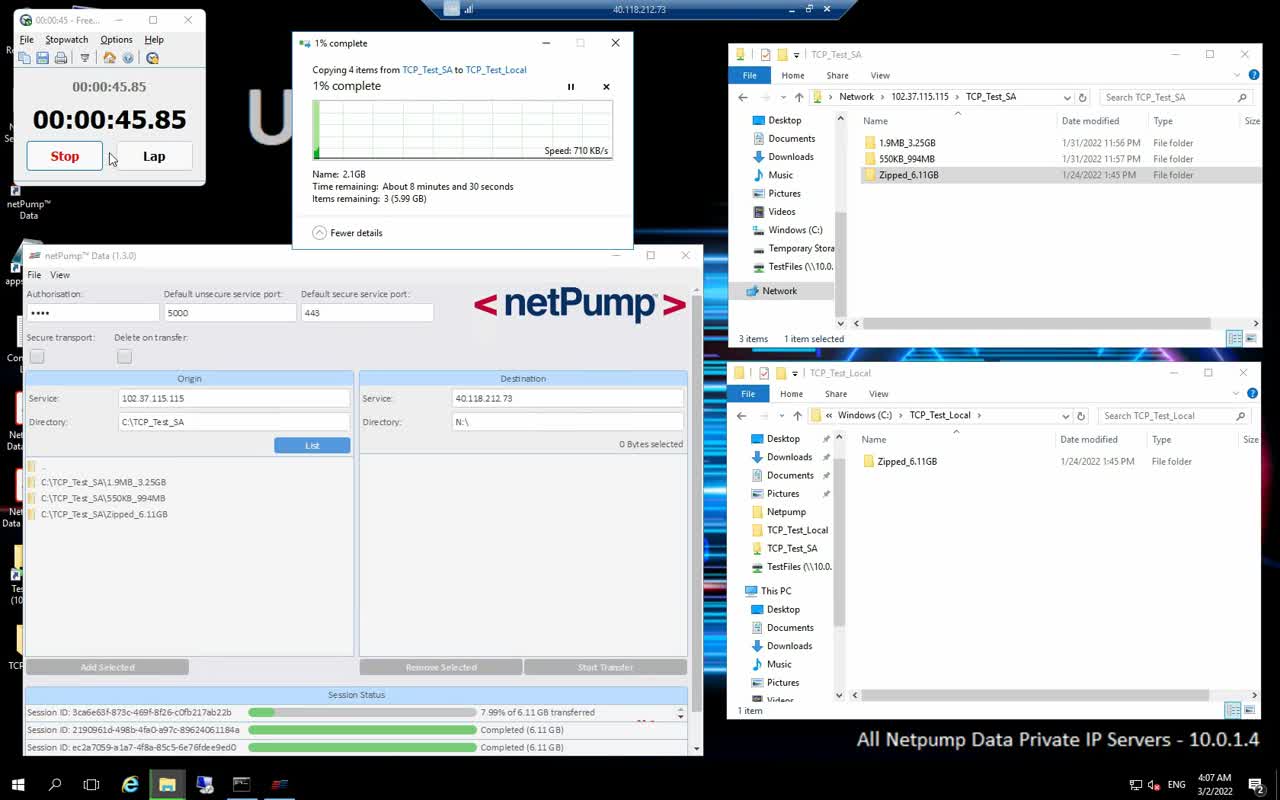
Task: Click the Lap button on the stopwatch
Action: (154, 156)
